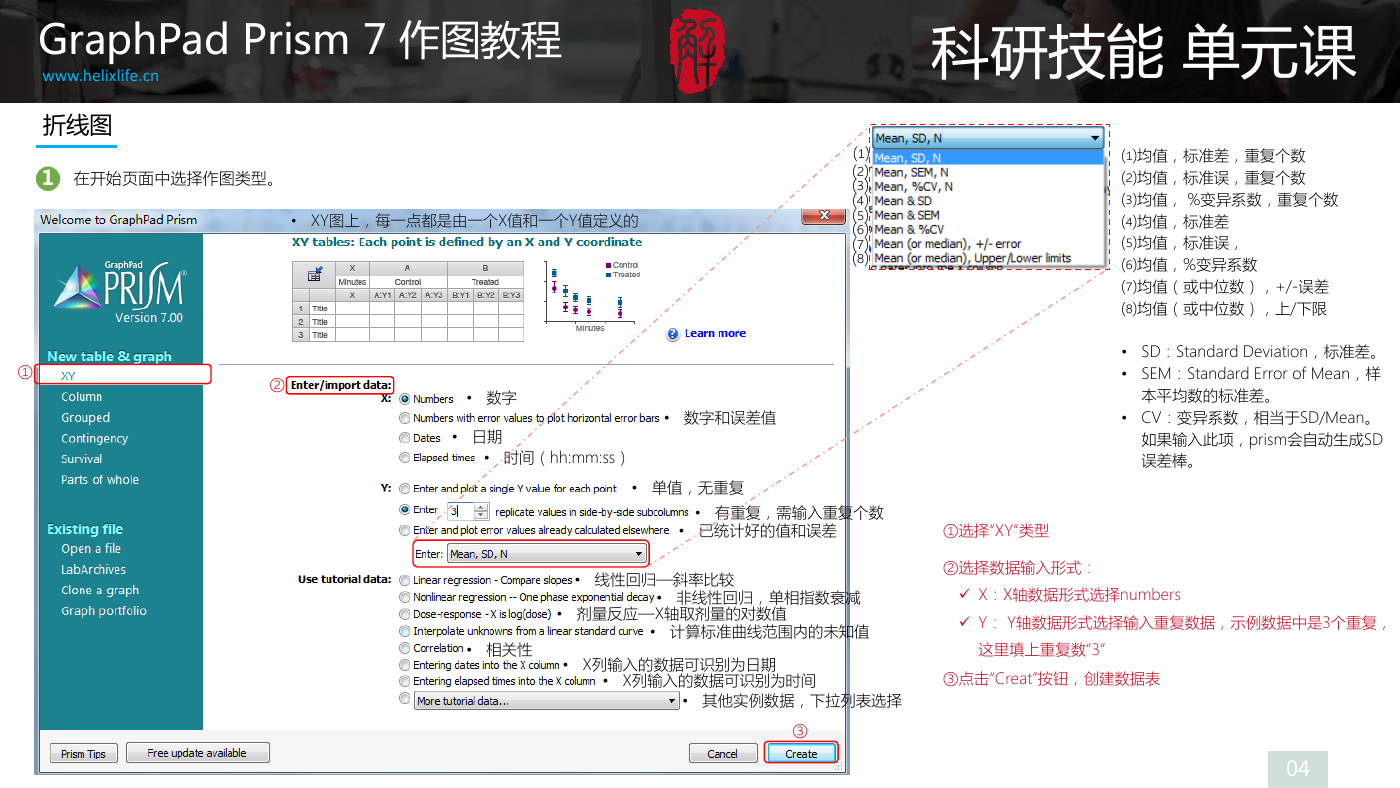Choose Column table type
The height and width of the screenshot is (788, 1400).
click(x=81, y=397)
